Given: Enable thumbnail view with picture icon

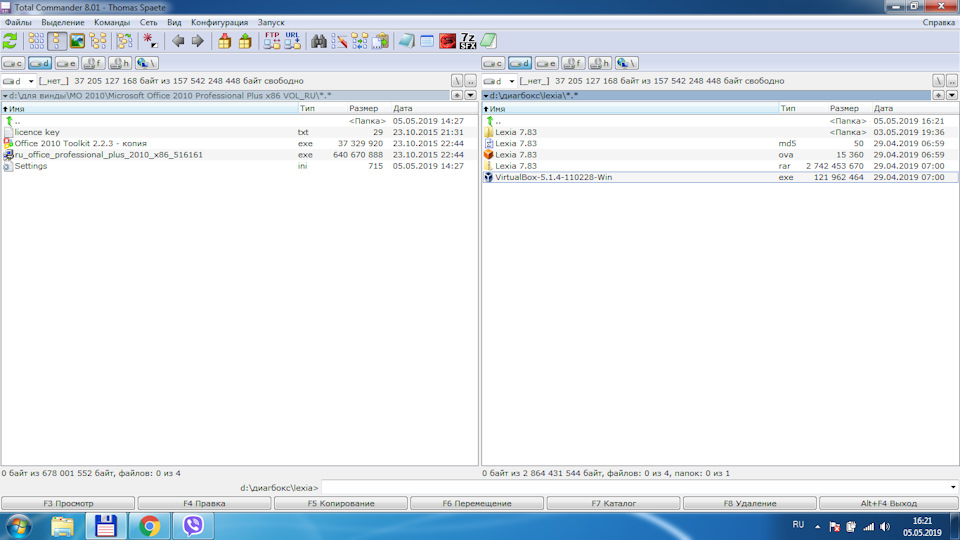Looking at the screenshot, I should tap(77, 41).
